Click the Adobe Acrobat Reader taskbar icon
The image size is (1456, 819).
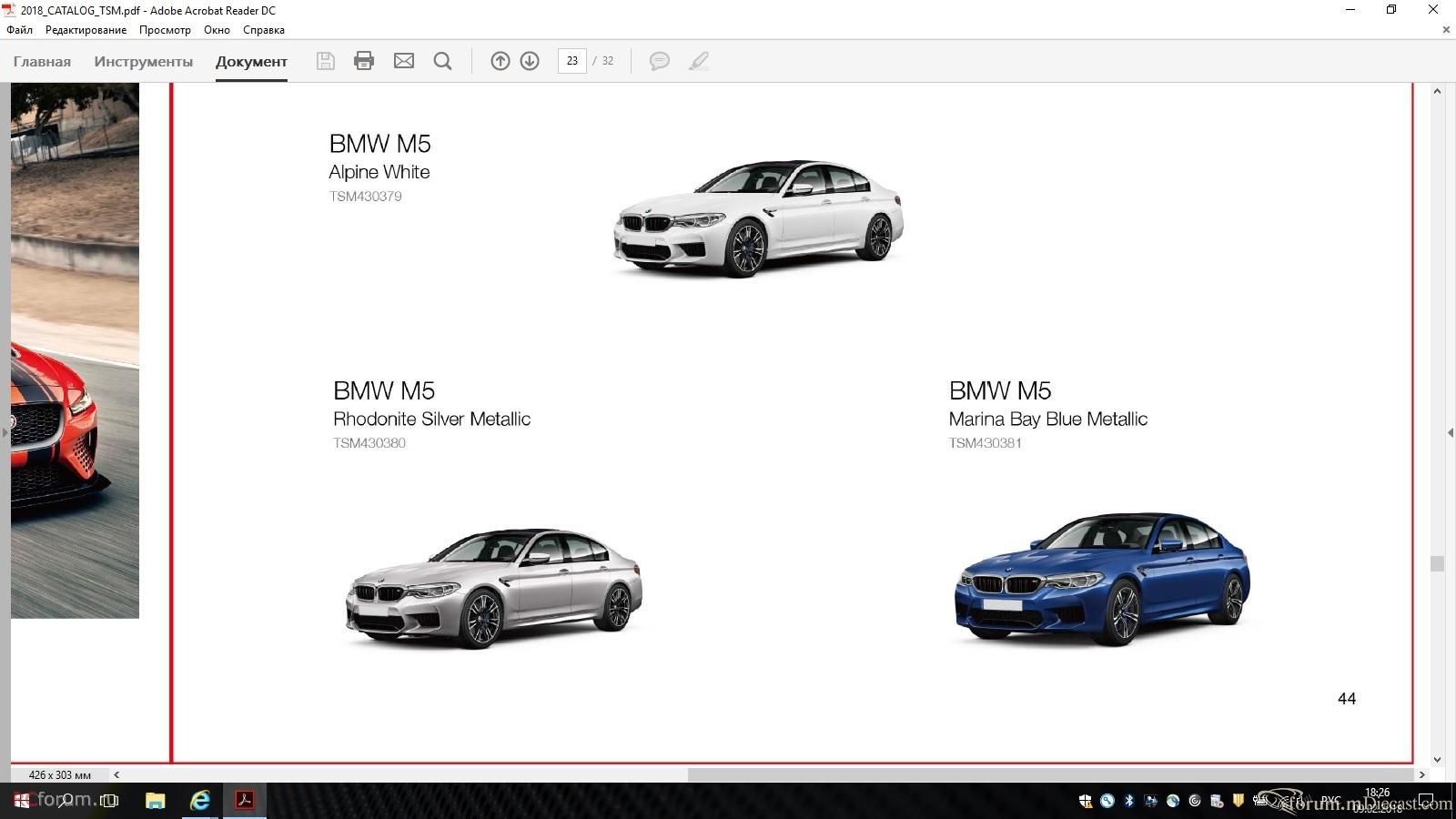coord(245,801)
